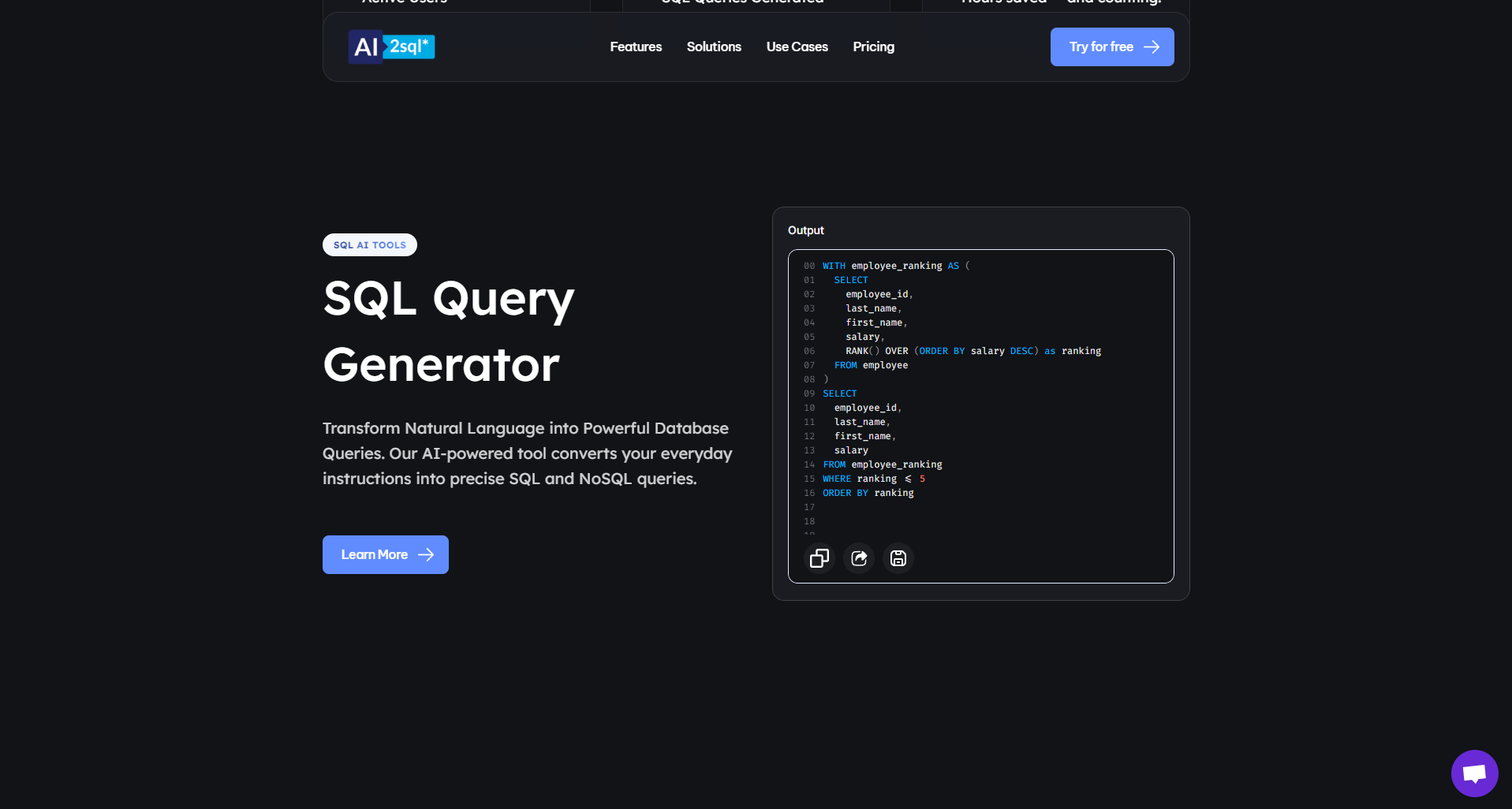Click the Learn More button
Screen dimensions: 1512x809
click(x=385, y=554)
